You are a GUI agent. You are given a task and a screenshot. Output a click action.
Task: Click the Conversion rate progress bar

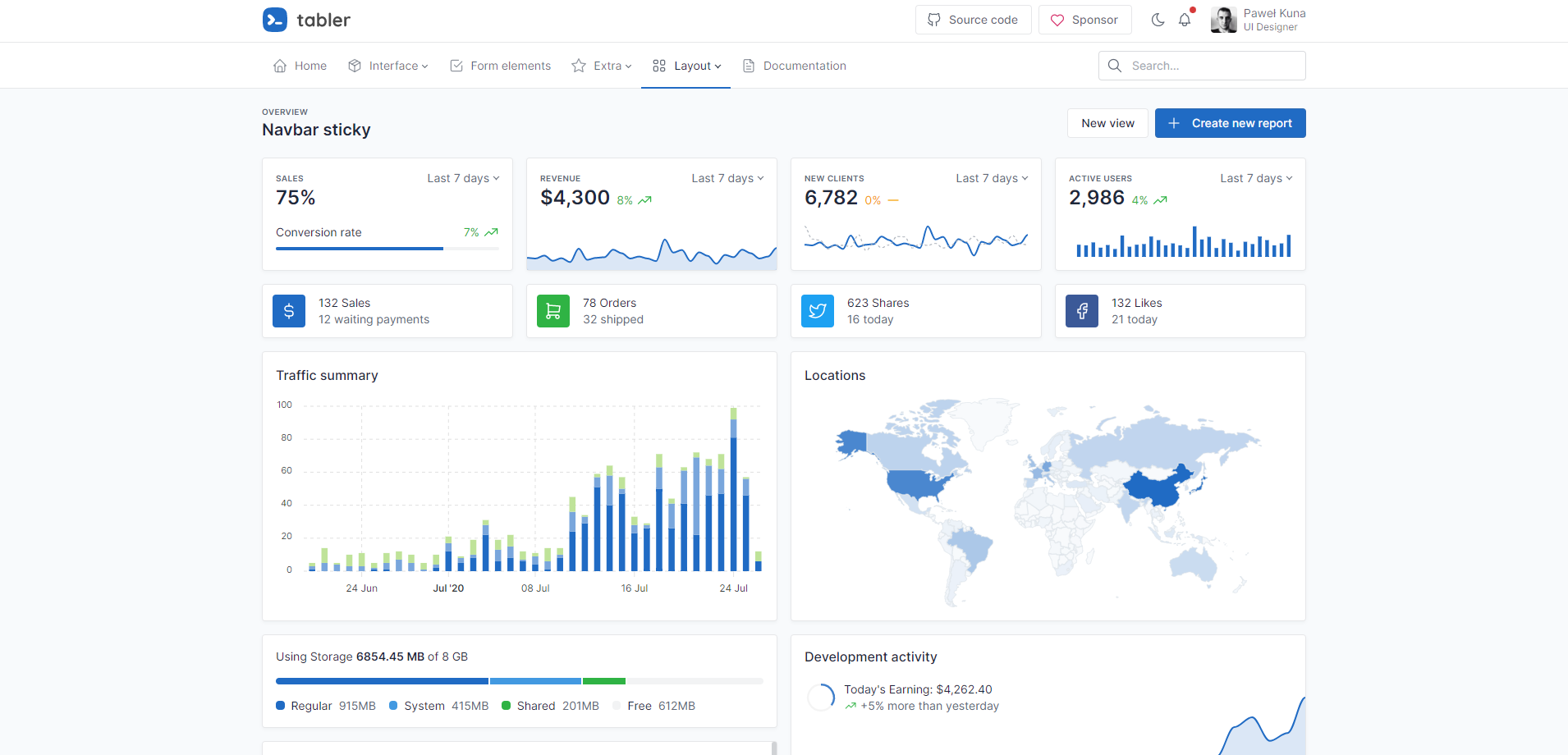pyautogui.click(x=387, y=249)
